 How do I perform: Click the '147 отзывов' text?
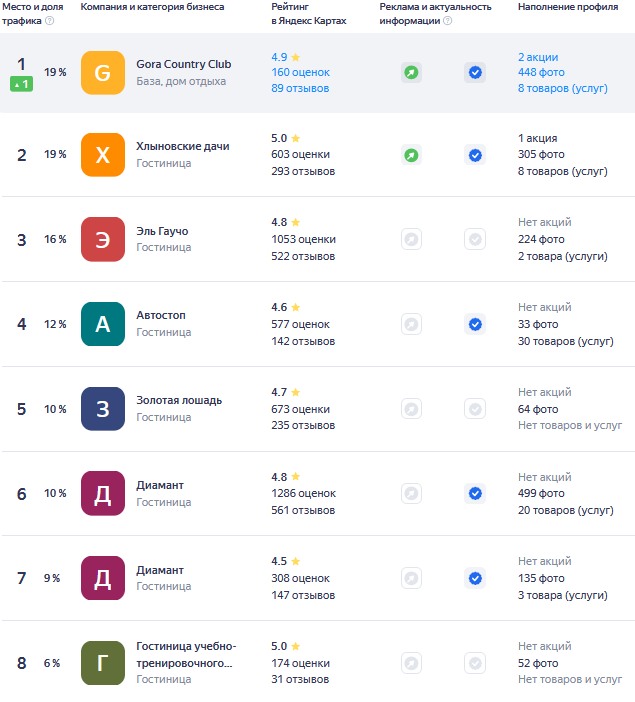click(x=303, y=595)
